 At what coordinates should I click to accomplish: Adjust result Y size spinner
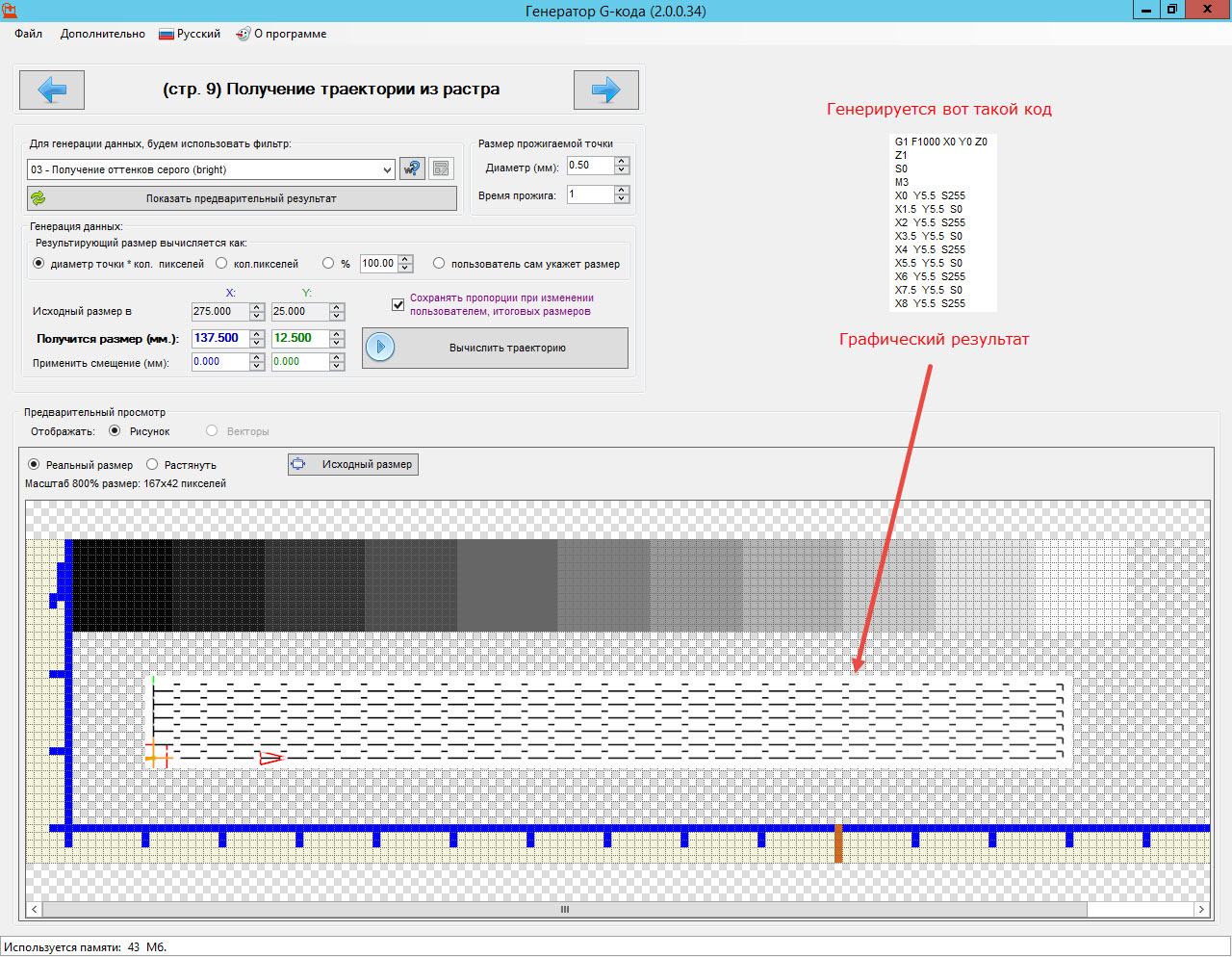[x=337, y=338]
